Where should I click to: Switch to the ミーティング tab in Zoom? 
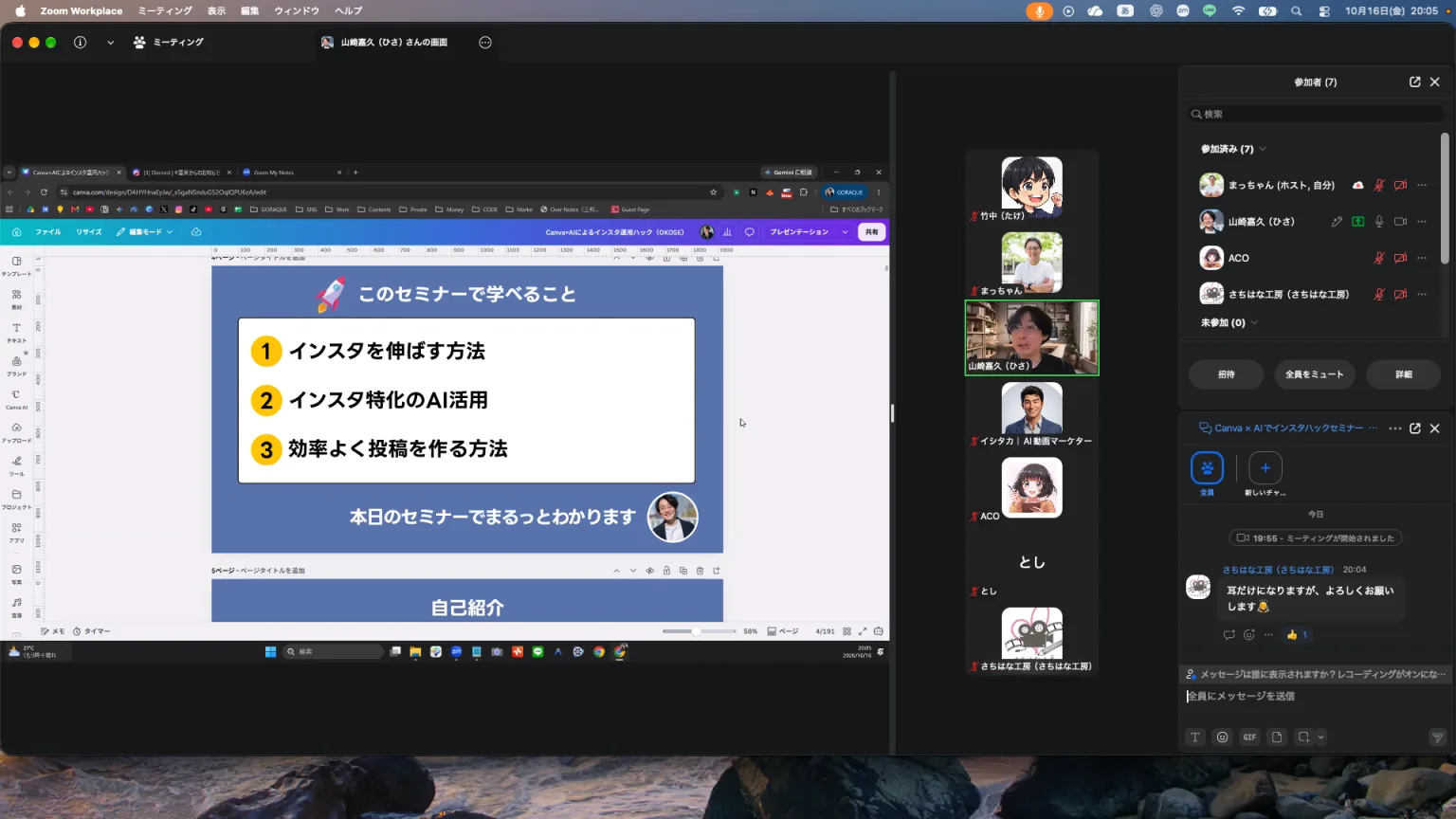pyautogui.click(x=169, y=43)
